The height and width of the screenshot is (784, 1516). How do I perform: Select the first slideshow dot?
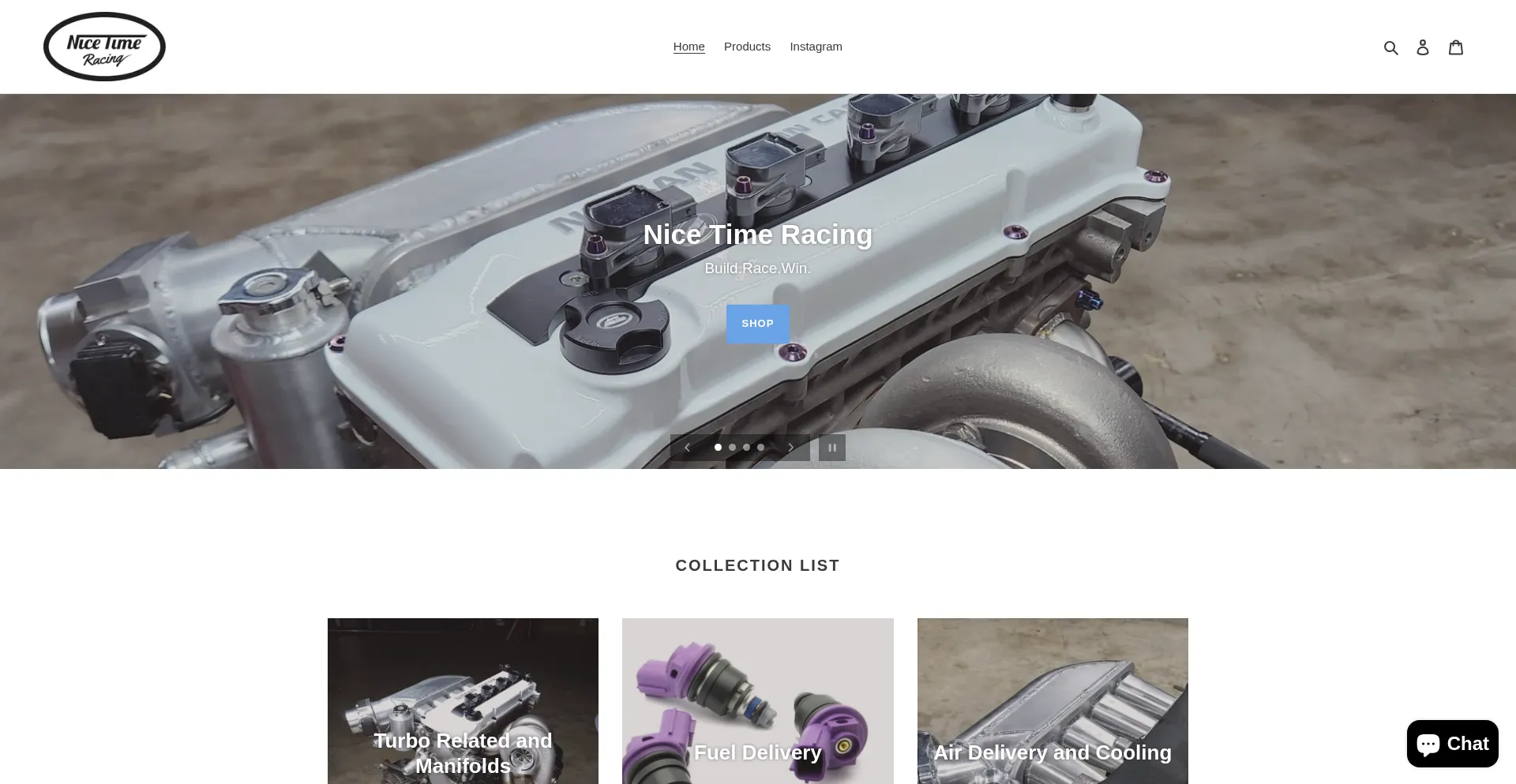point(718,447)
